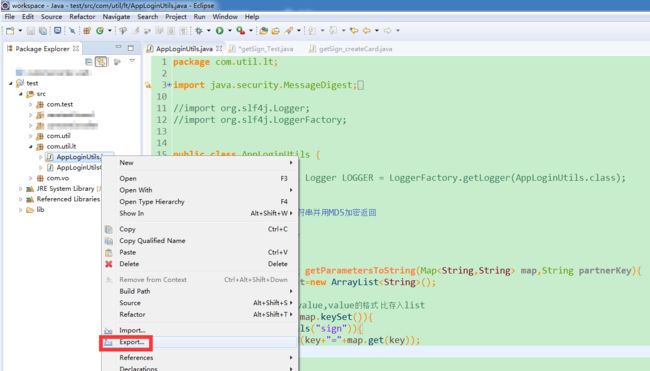Click the External Tools run icon
Viewport: 650px width, 371px height.
(x=240, y=31)
